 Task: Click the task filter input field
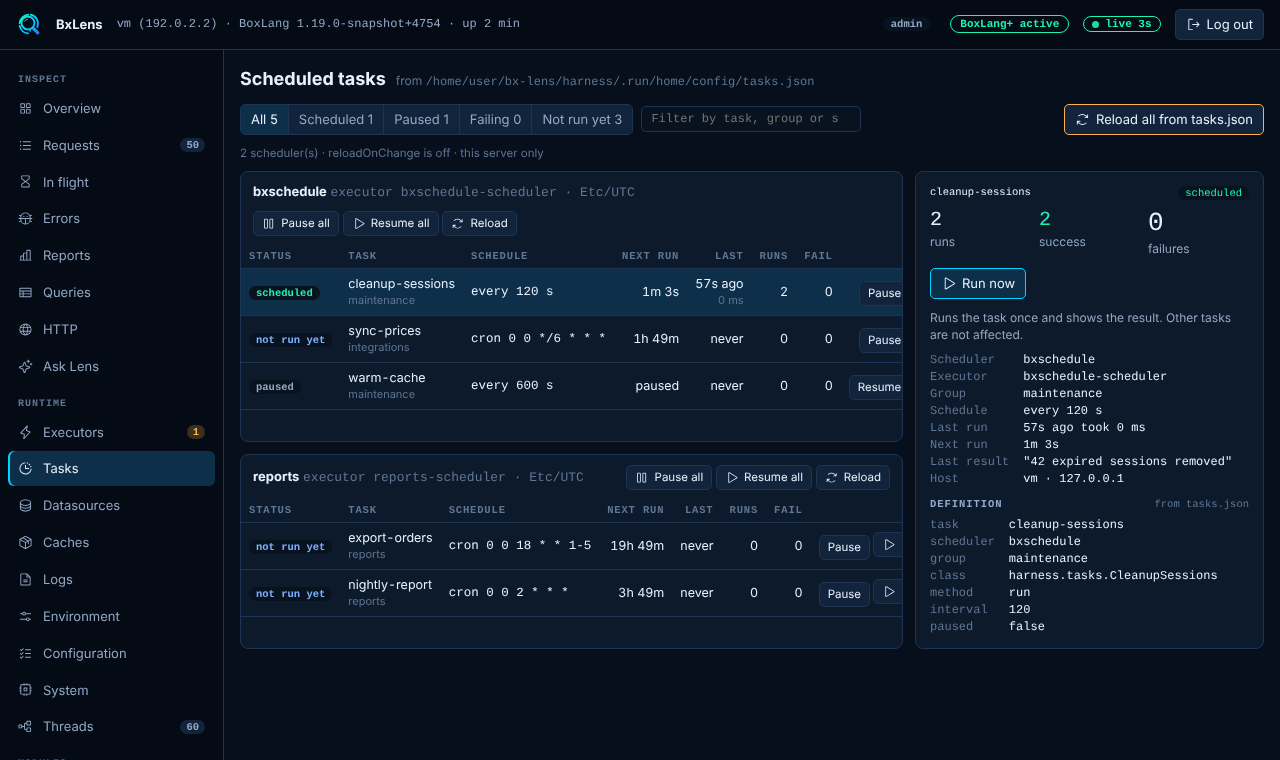[x=751, y=119]
